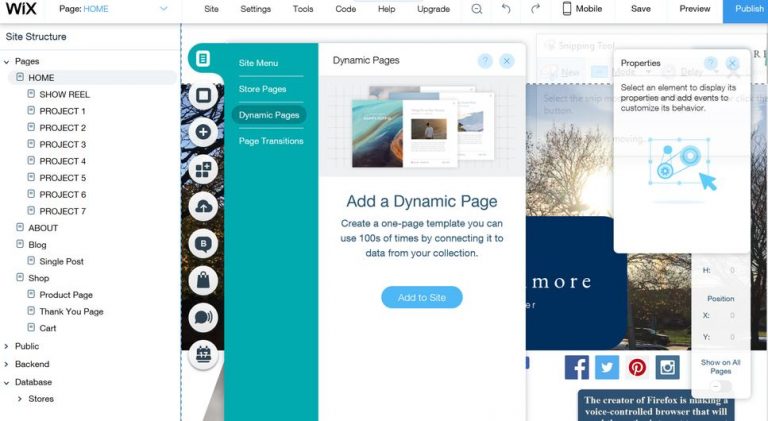Expand the Backend folder
The image size is (768, 421).
pos(6,364)
